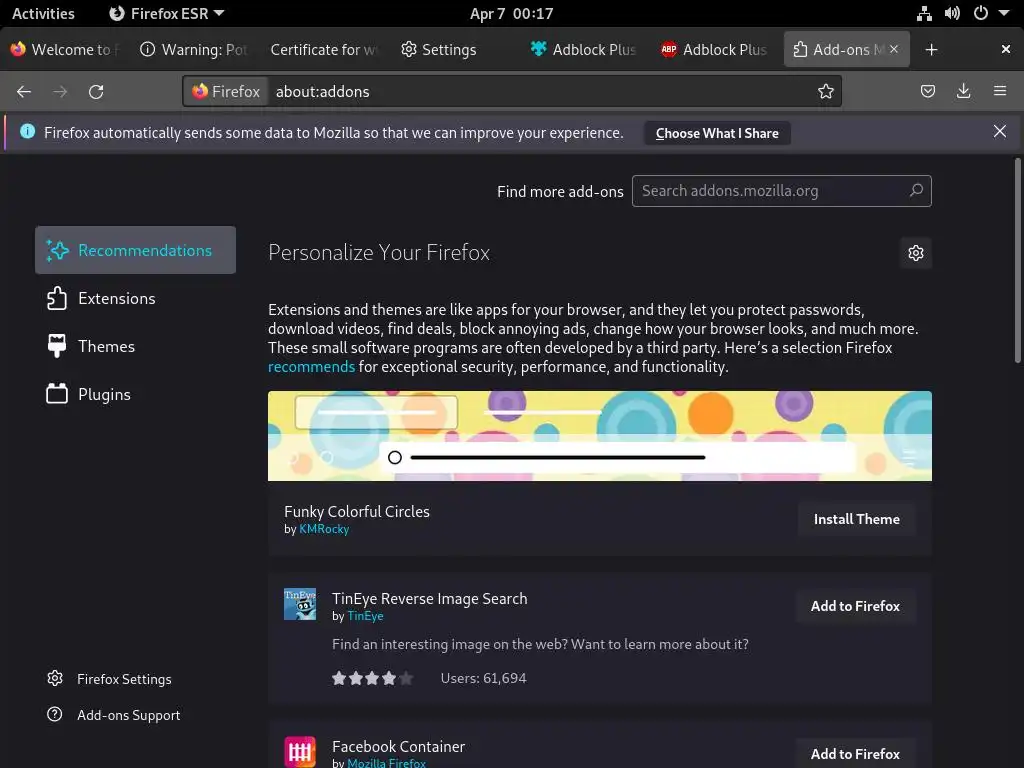Click the Users: 61,694 text
1024x768 pixels.
point(483,678)
